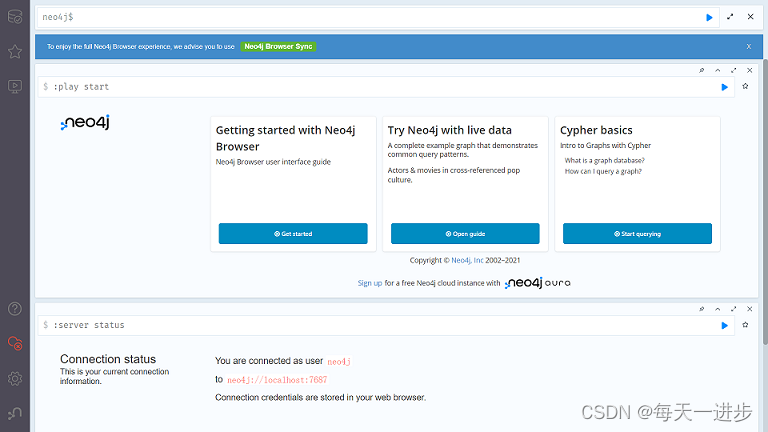Open the Settings gear sidebar icon

(x=15, y=379)
